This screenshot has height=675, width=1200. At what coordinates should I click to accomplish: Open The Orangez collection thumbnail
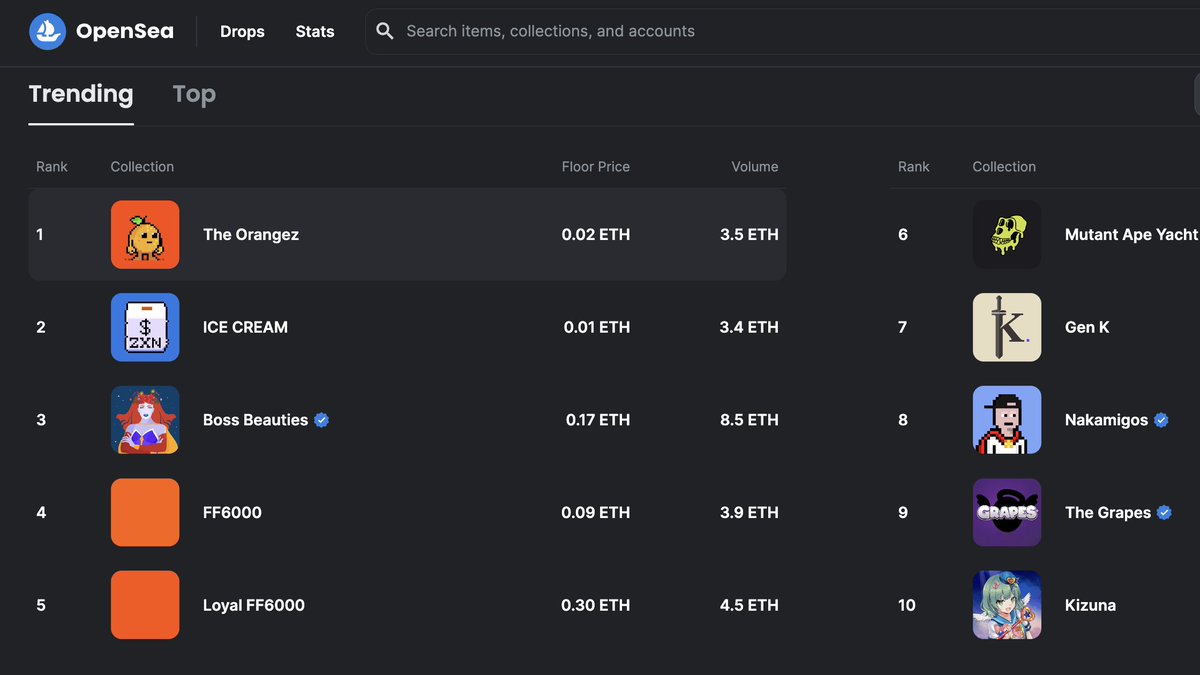(145, 235)
